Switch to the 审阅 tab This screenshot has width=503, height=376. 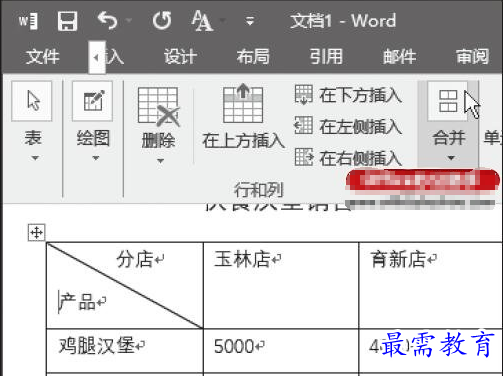coord(472,56)
